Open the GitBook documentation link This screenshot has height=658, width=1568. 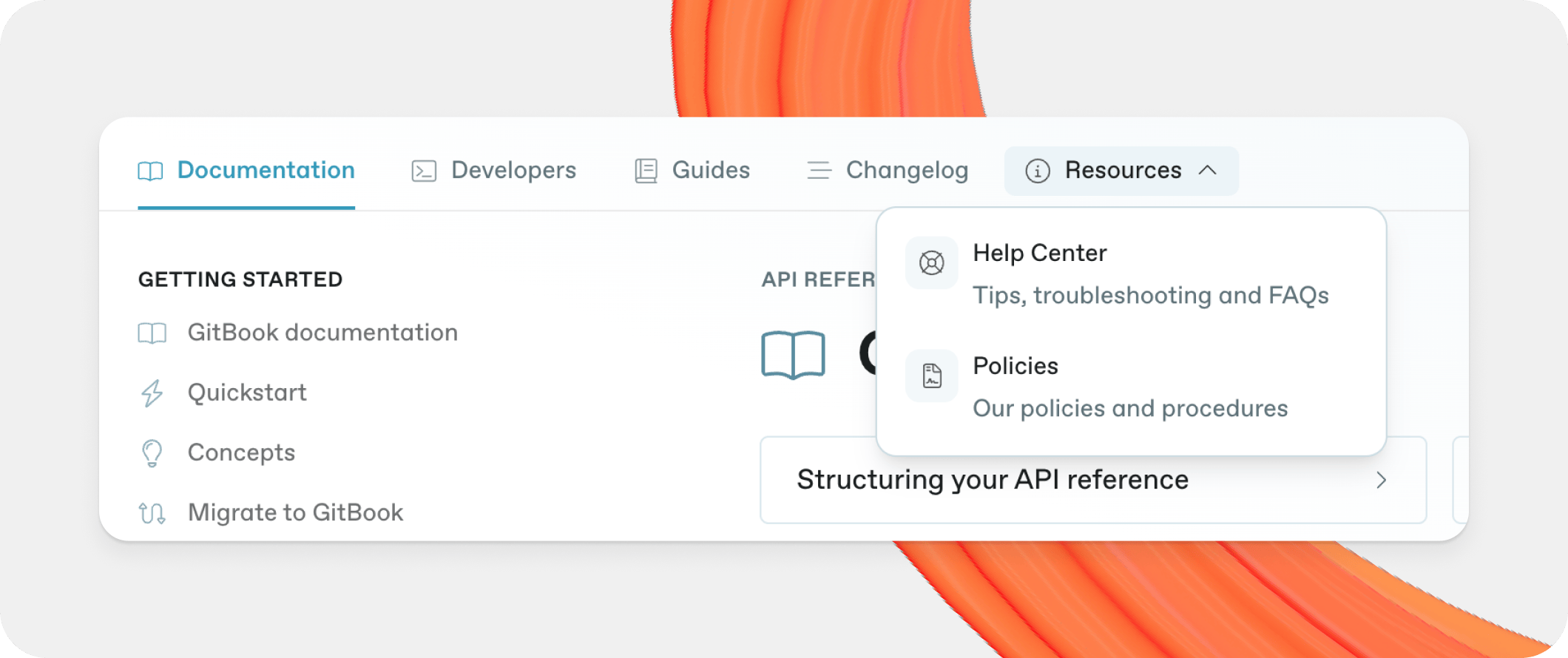[322, 333]
